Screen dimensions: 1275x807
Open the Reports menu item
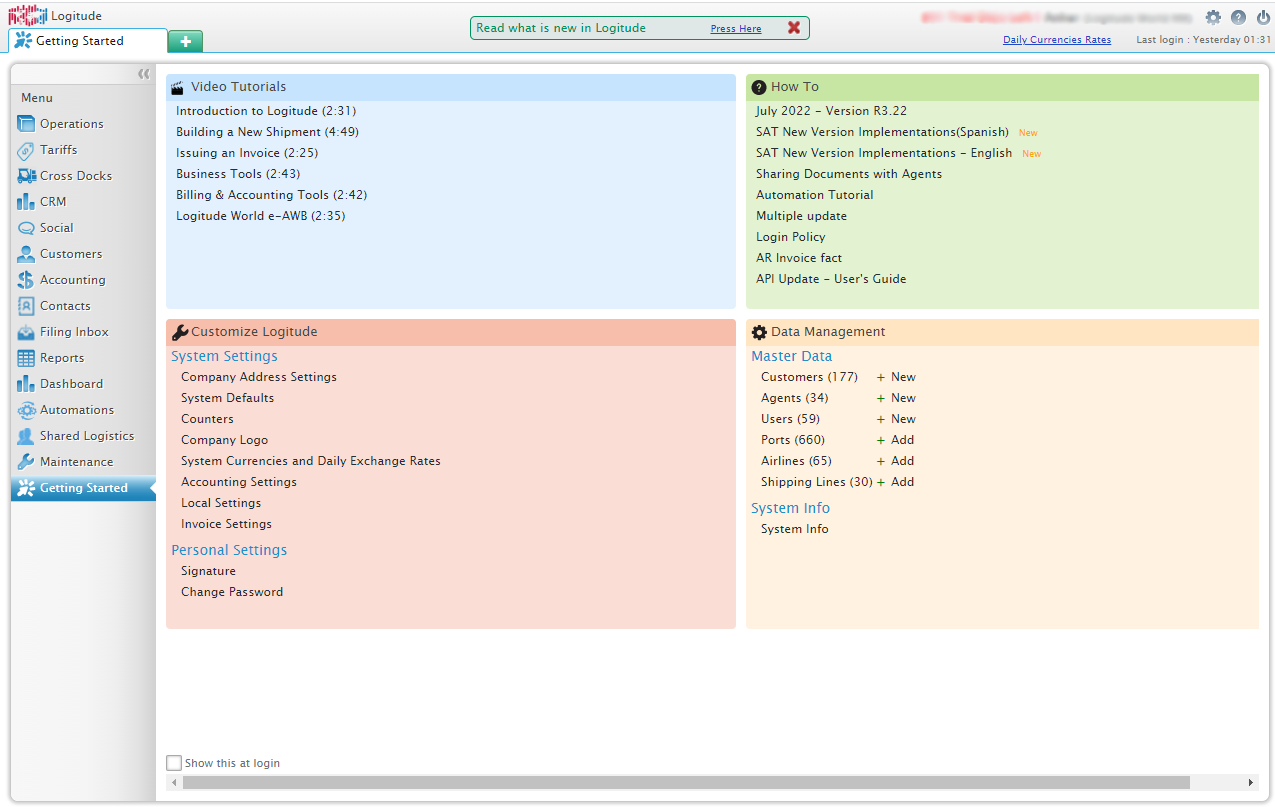[x=83, y=358]
